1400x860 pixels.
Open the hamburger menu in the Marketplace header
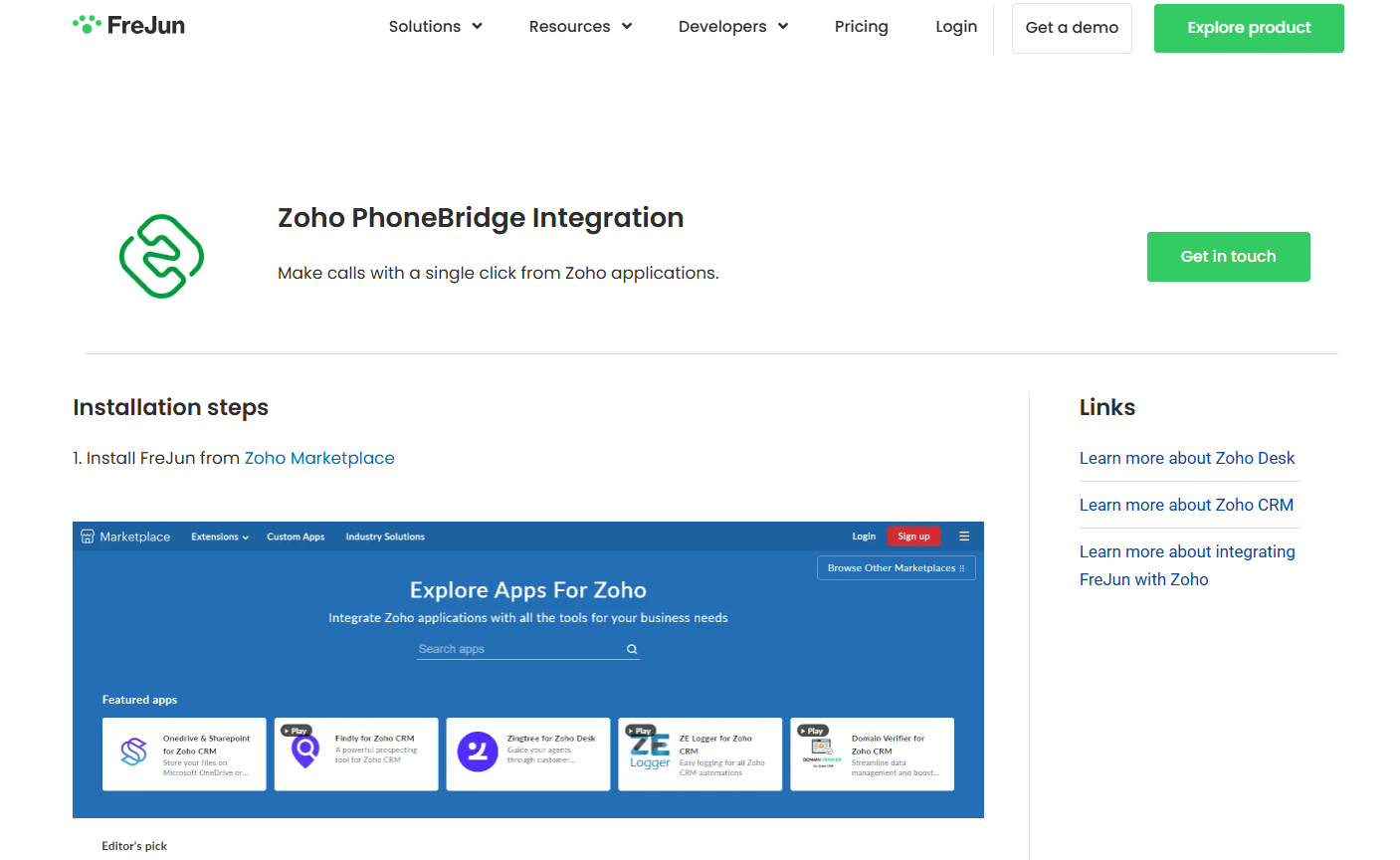tap(963, 536)
